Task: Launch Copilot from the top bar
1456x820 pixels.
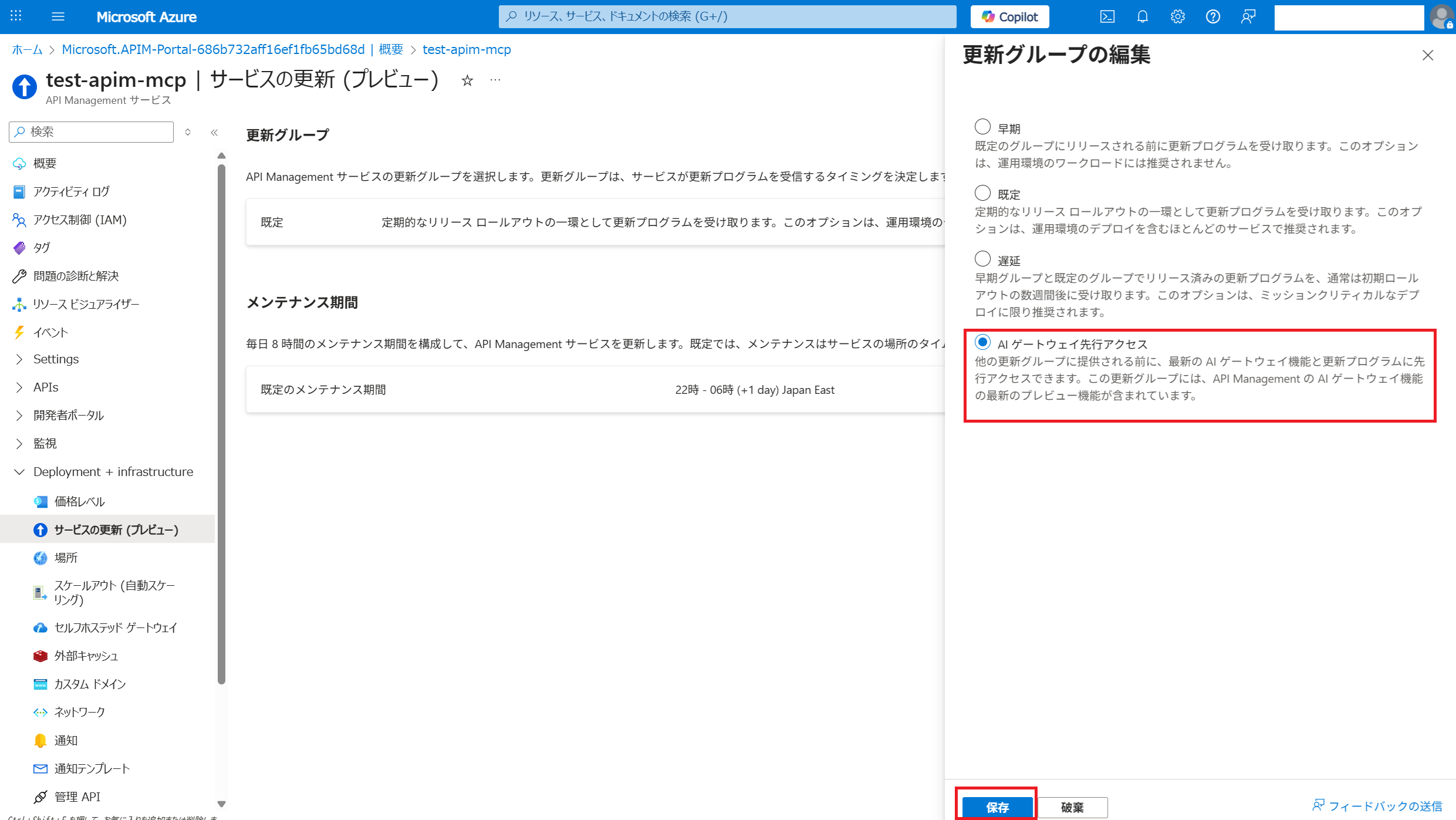Action: (1009, 16)
